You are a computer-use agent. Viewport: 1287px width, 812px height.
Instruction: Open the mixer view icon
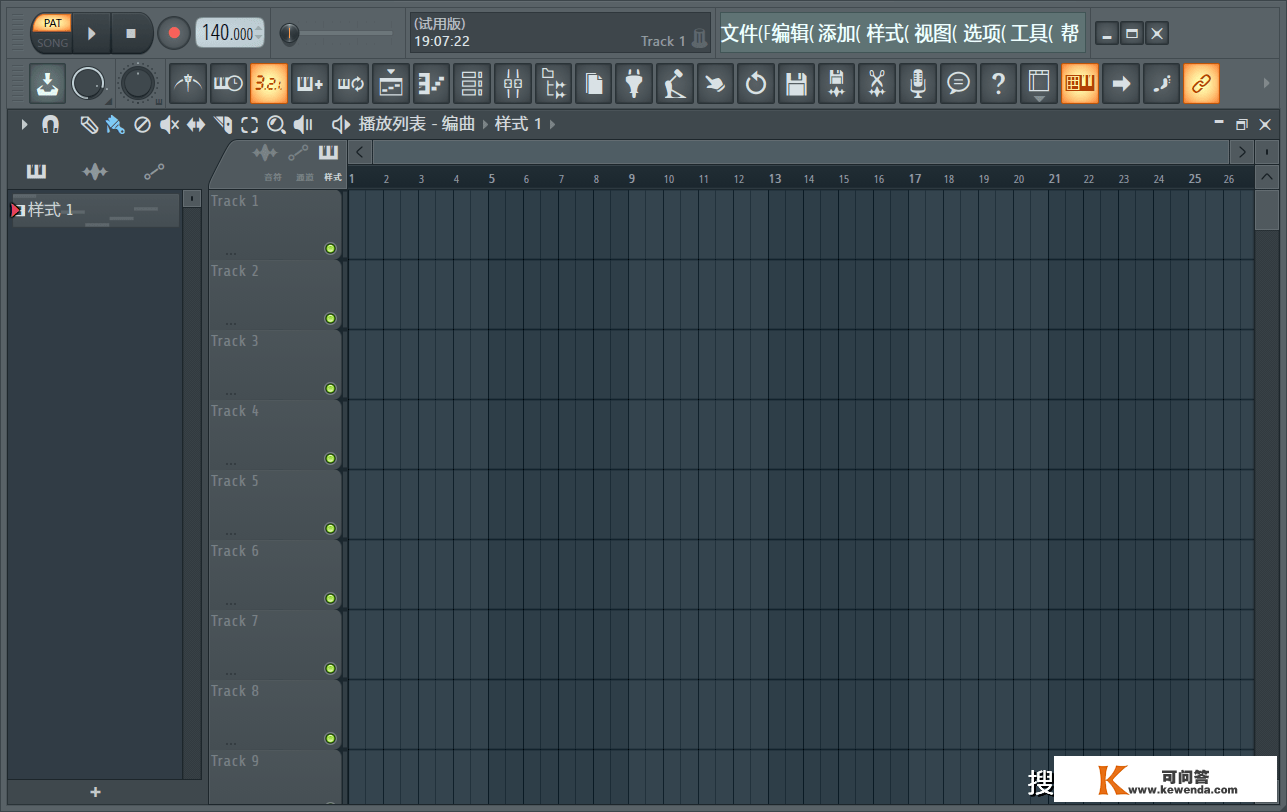513,84
